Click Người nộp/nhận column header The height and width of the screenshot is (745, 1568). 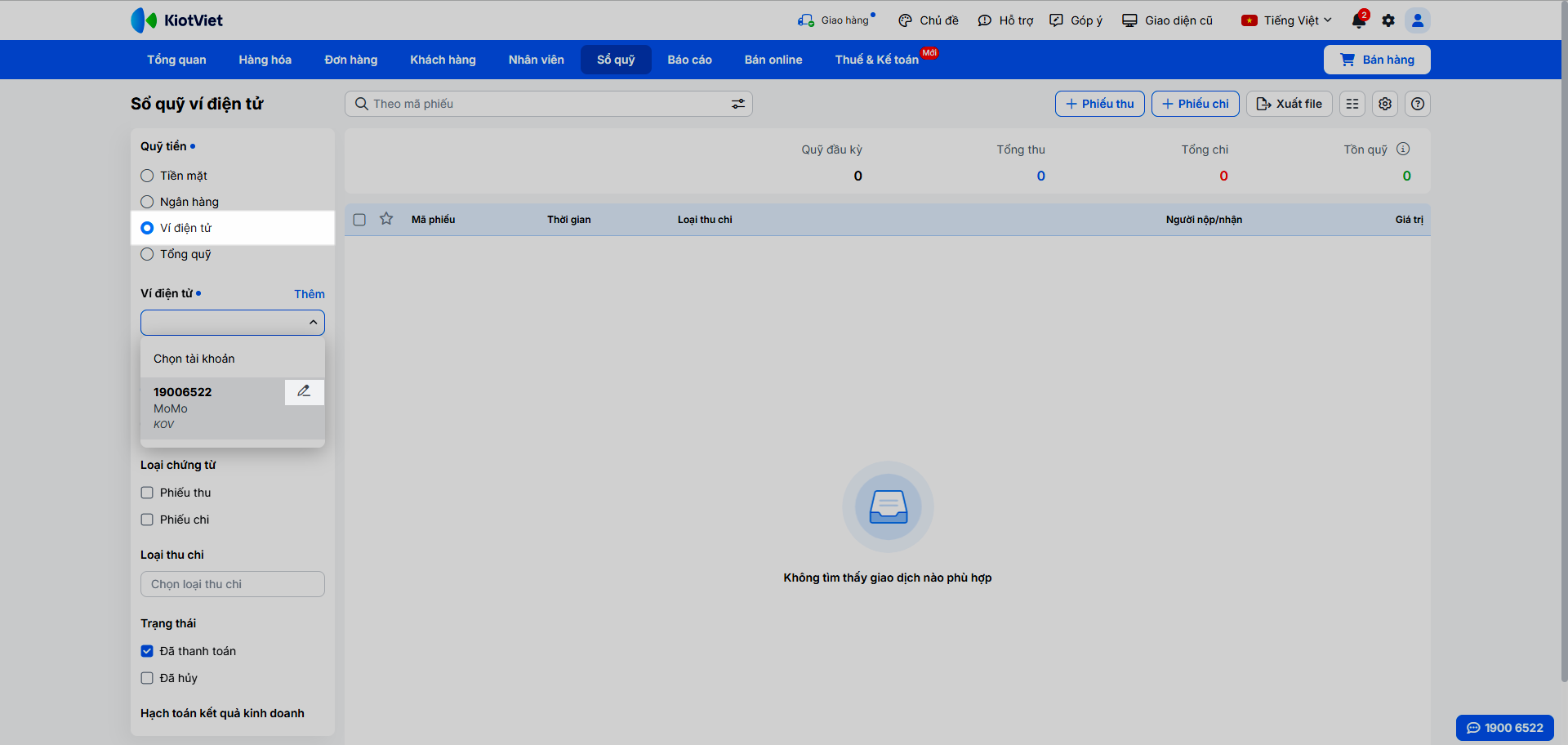(x=1204, y=220)
